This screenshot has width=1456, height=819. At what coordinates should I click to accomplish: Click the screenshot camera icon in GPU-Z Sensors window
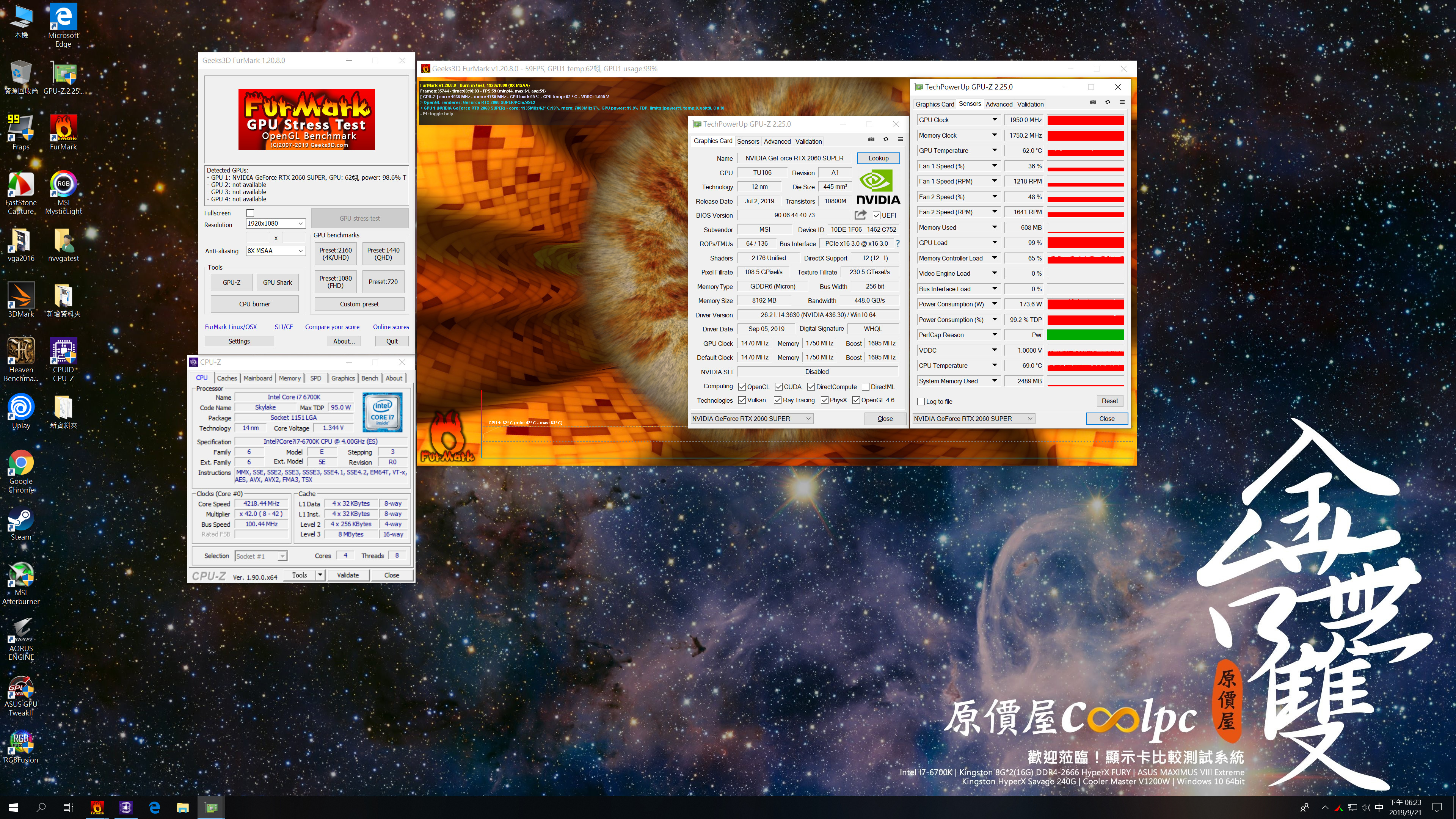tap(1093, 102)
